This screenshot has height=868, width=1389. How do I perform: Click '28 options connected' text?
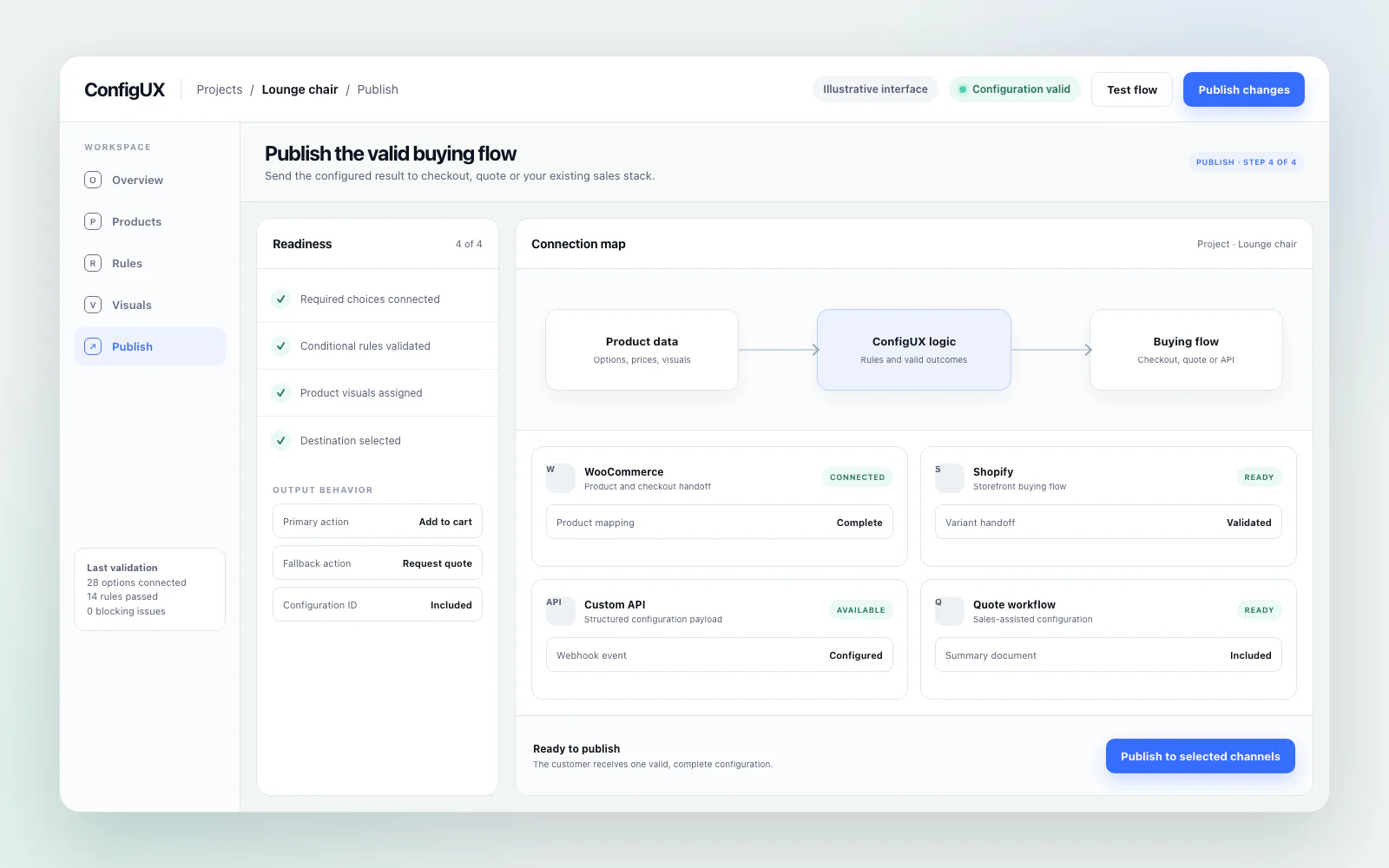[x=136, y=582]
